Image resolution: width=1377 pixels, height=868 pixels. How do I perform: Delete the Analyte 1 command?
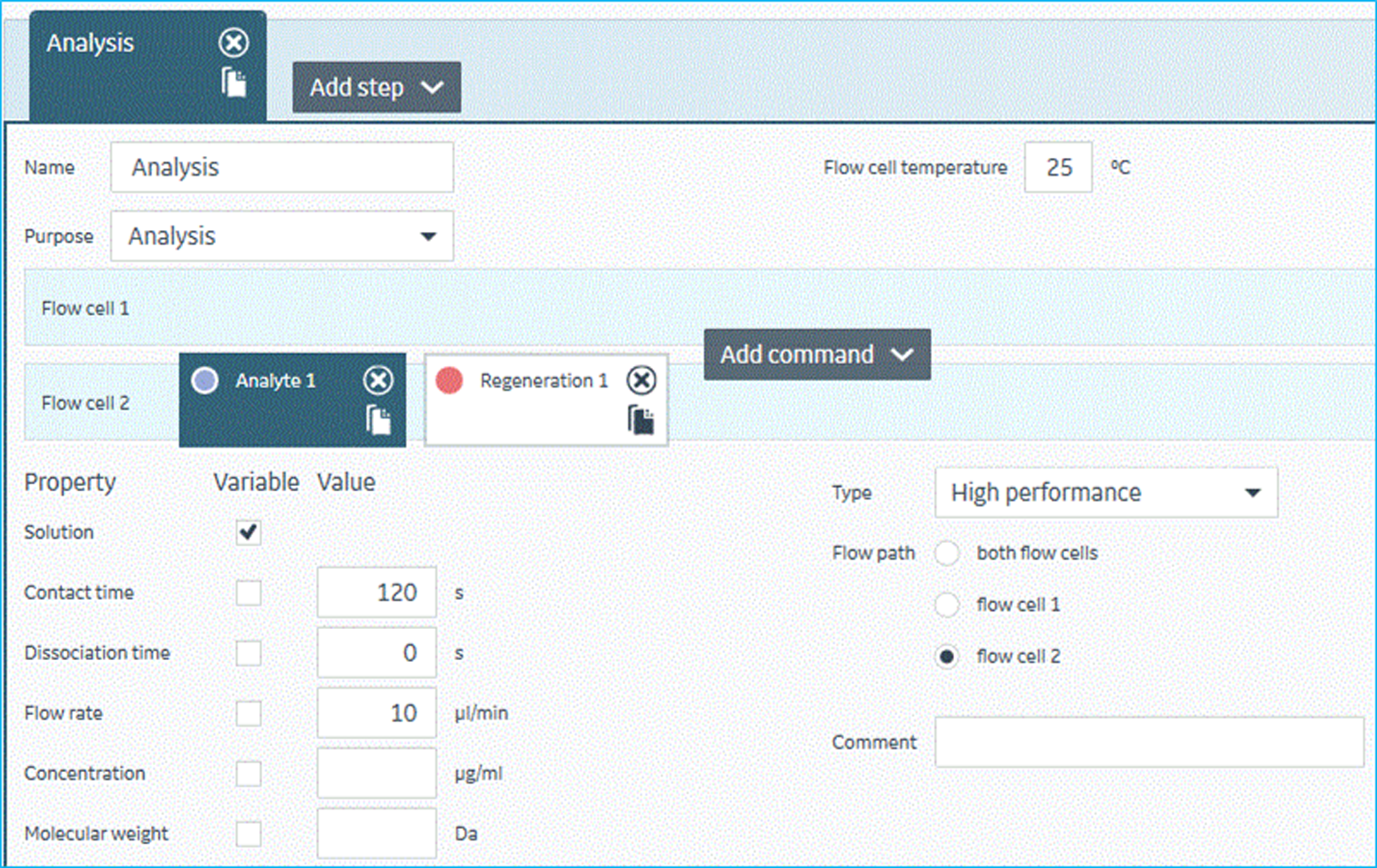[378, 380]
